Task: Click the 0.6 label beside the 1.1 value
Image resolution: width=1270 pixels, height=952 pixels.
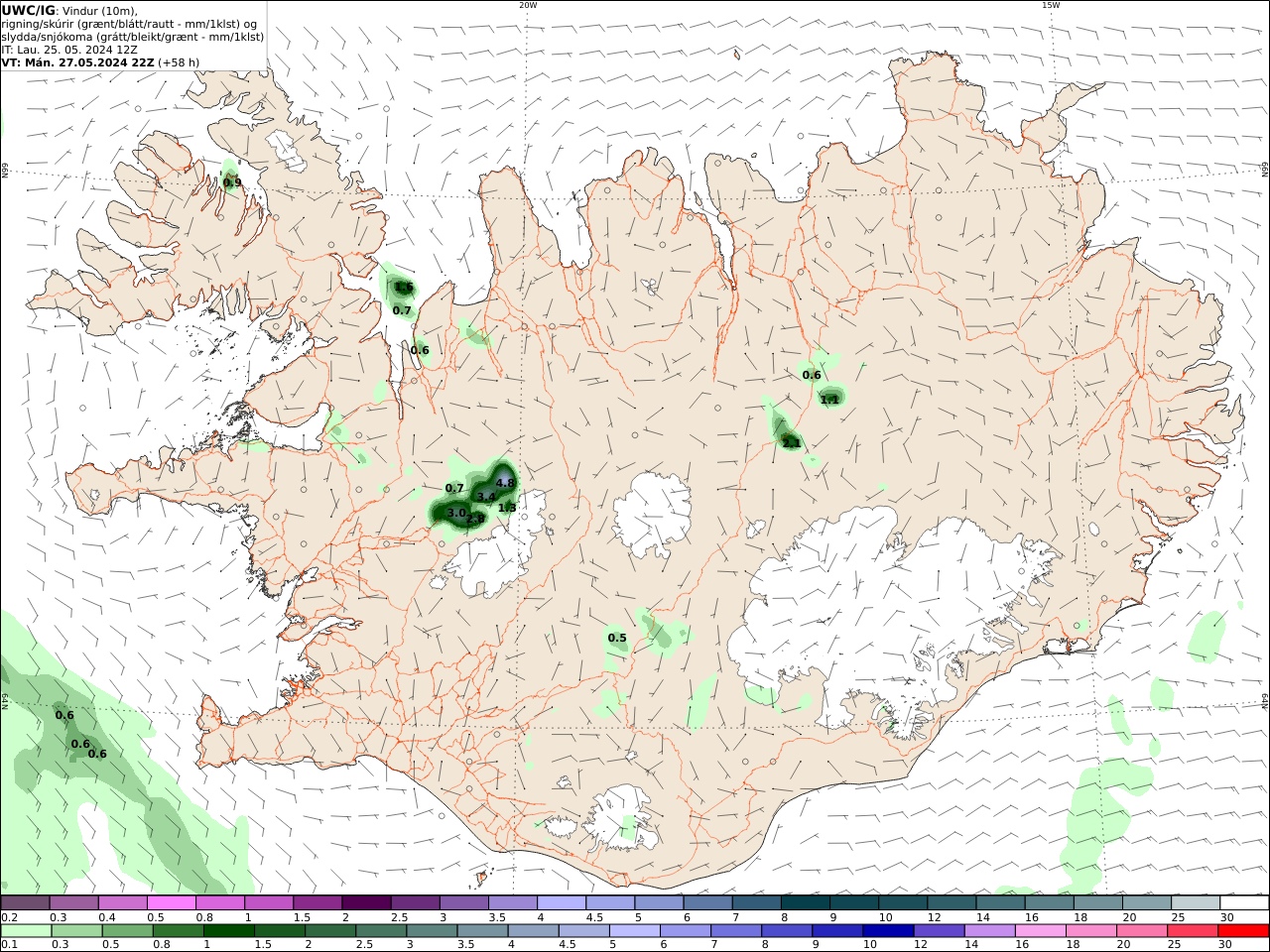Action: [812, 375]
